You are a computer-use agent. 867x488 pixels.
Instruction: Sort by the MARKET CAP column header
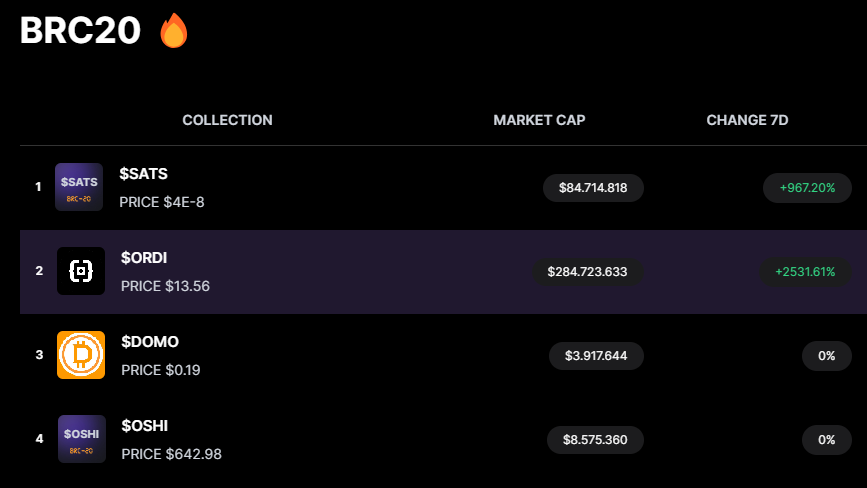pos(539,120)
